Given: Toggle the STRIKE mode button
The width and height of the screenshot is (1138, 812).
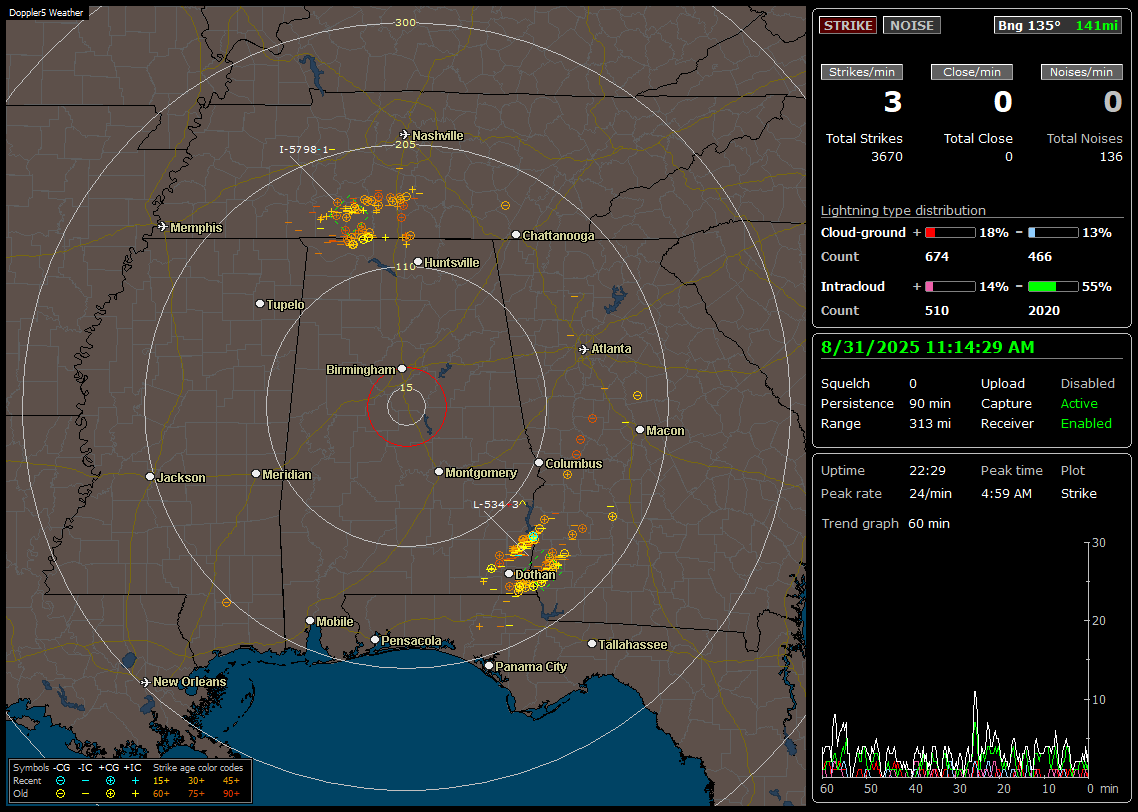Looking at the screenshot, I should (x=848, y=25).
